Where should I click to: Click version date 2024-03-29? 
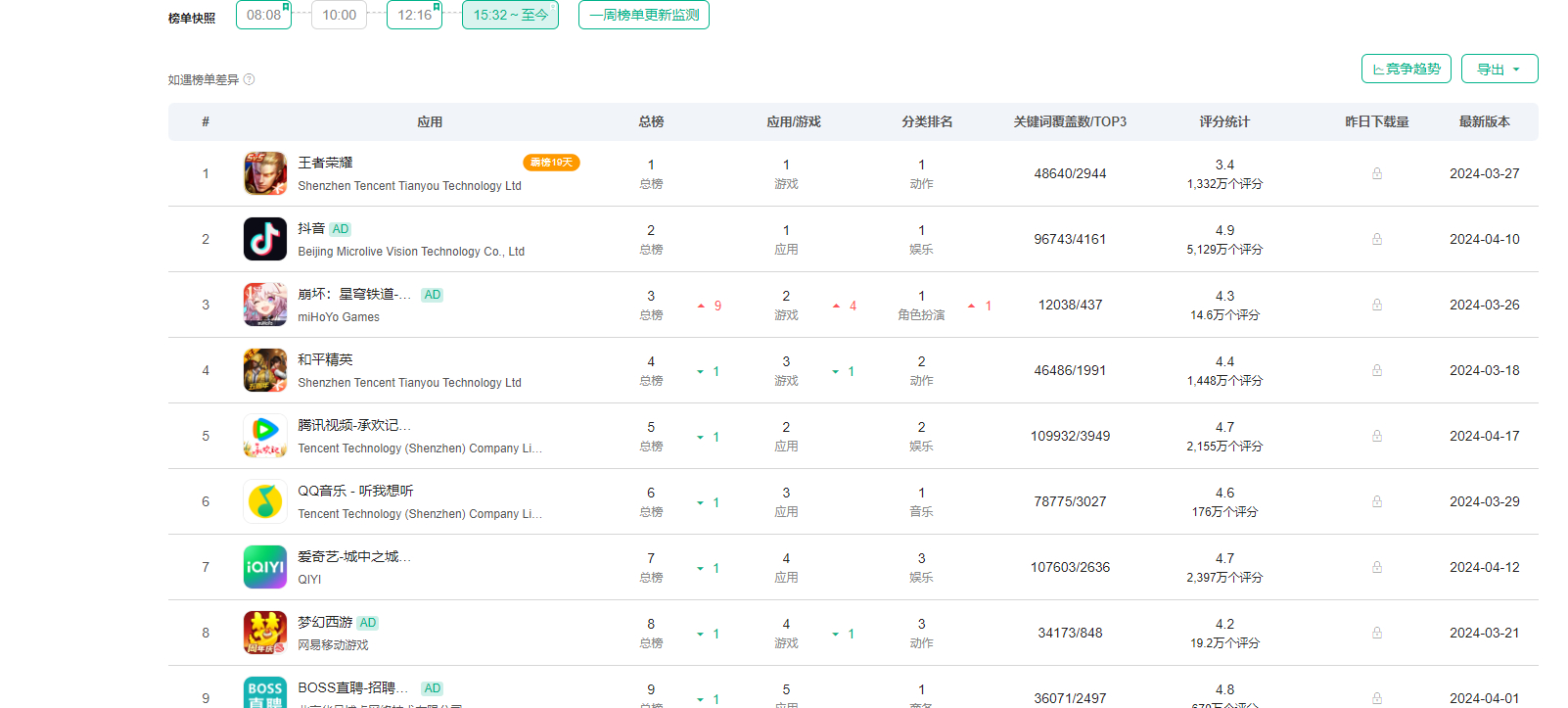coord(1484,501)
